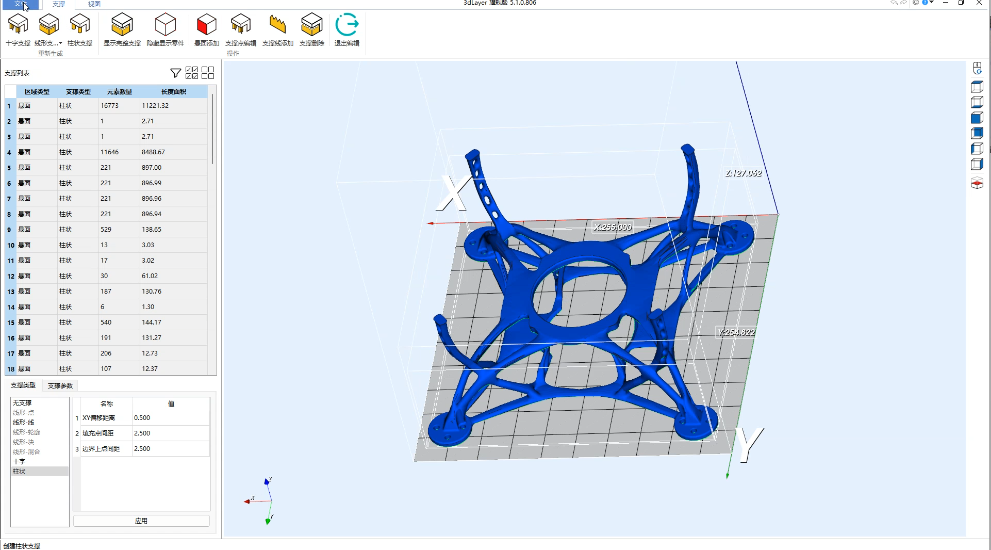Click the cross support (十字支撑) icon

18,26
